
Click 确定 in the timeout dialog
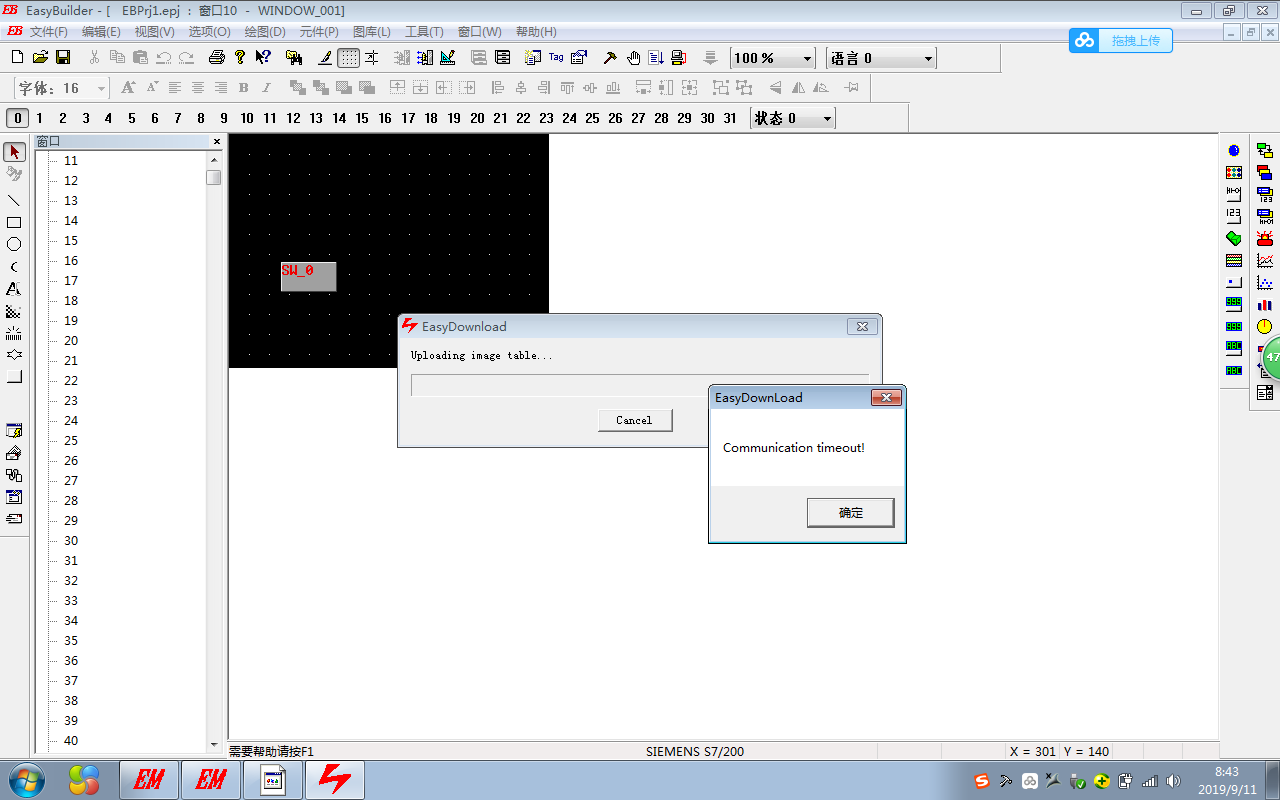(850, 513)
